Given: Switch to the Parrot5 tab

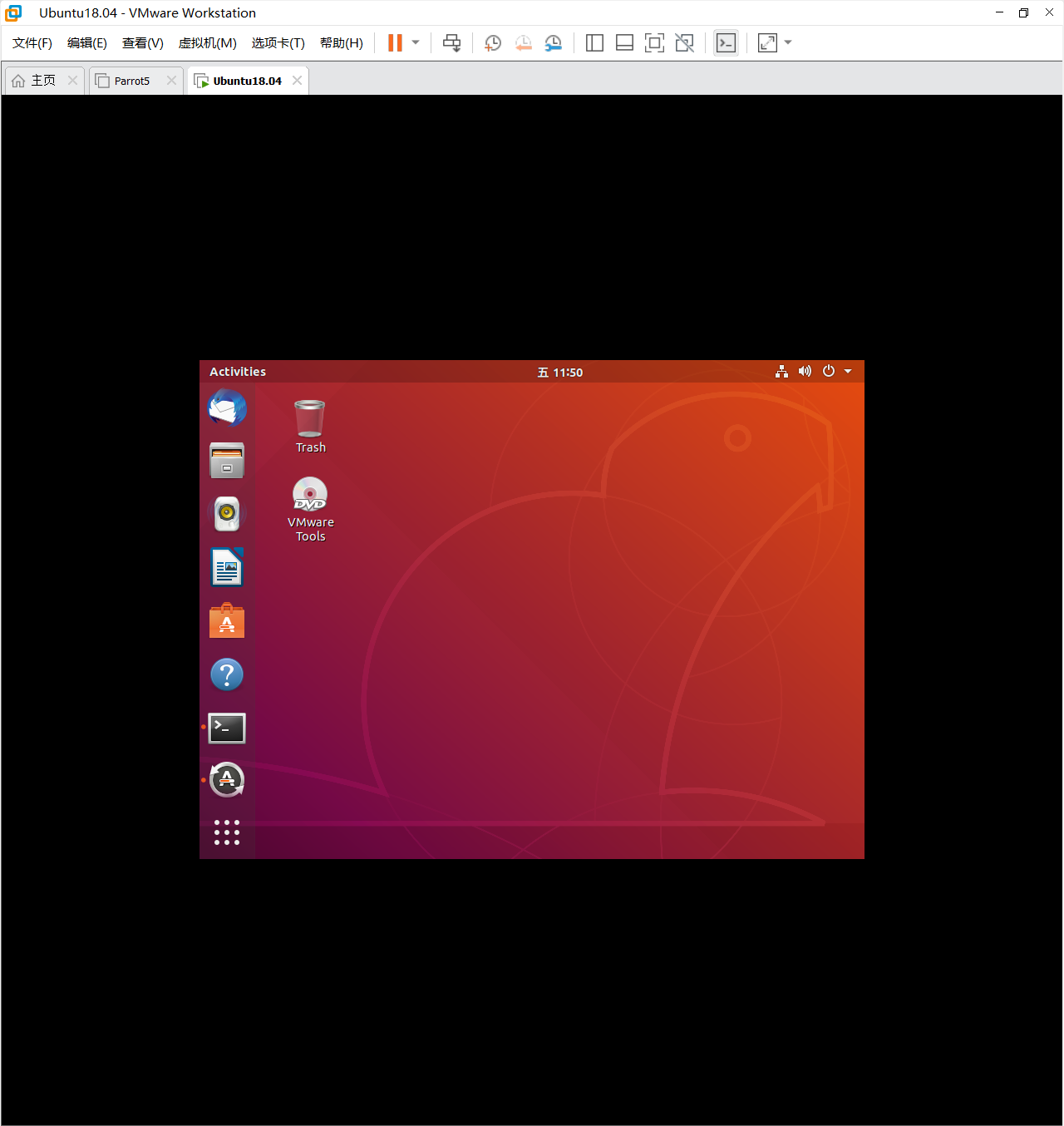Looking at the screenshot, I should click(131, 81).
